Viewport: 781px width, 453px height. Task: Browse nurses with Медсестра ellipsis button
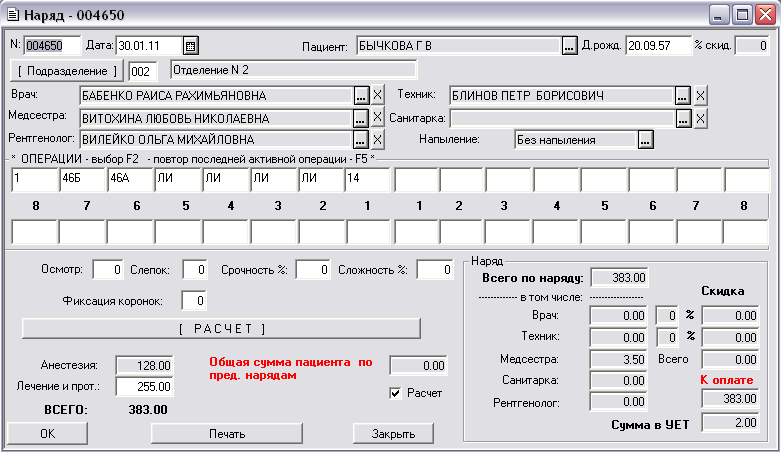[x=361, y=118]
